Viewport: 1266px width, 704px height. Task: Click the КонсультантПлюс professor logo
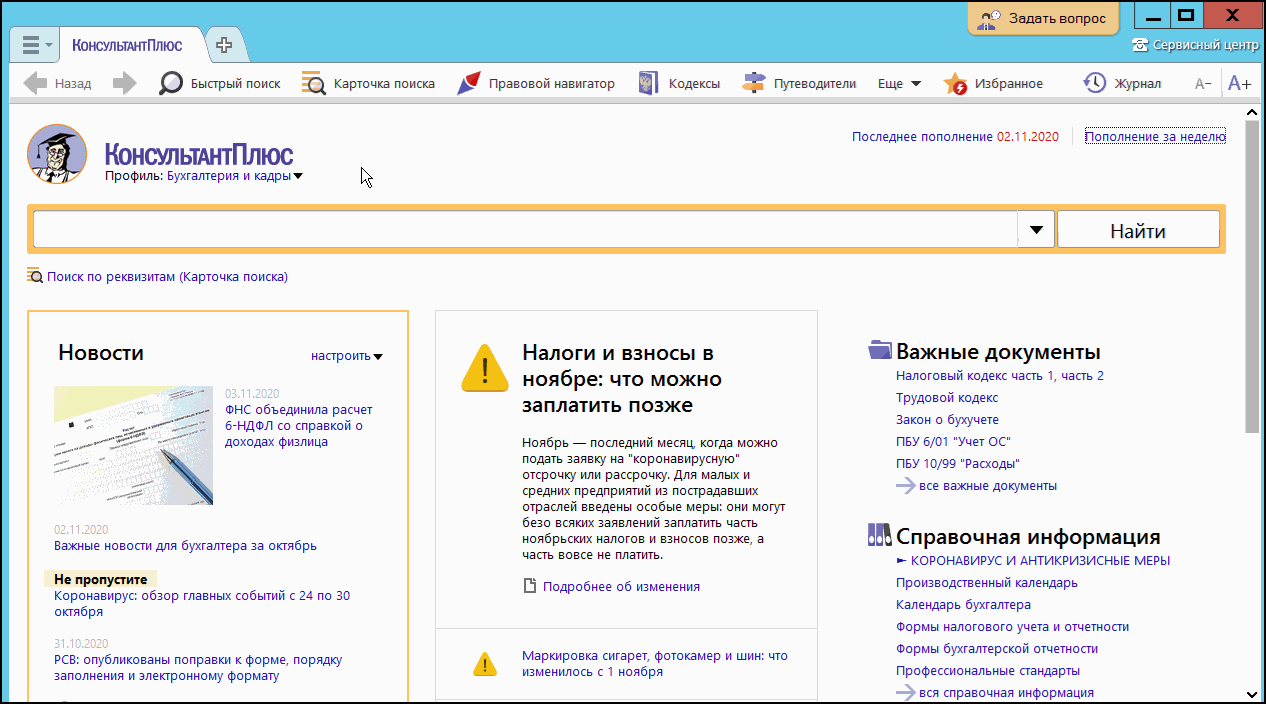tap(56, 154)
